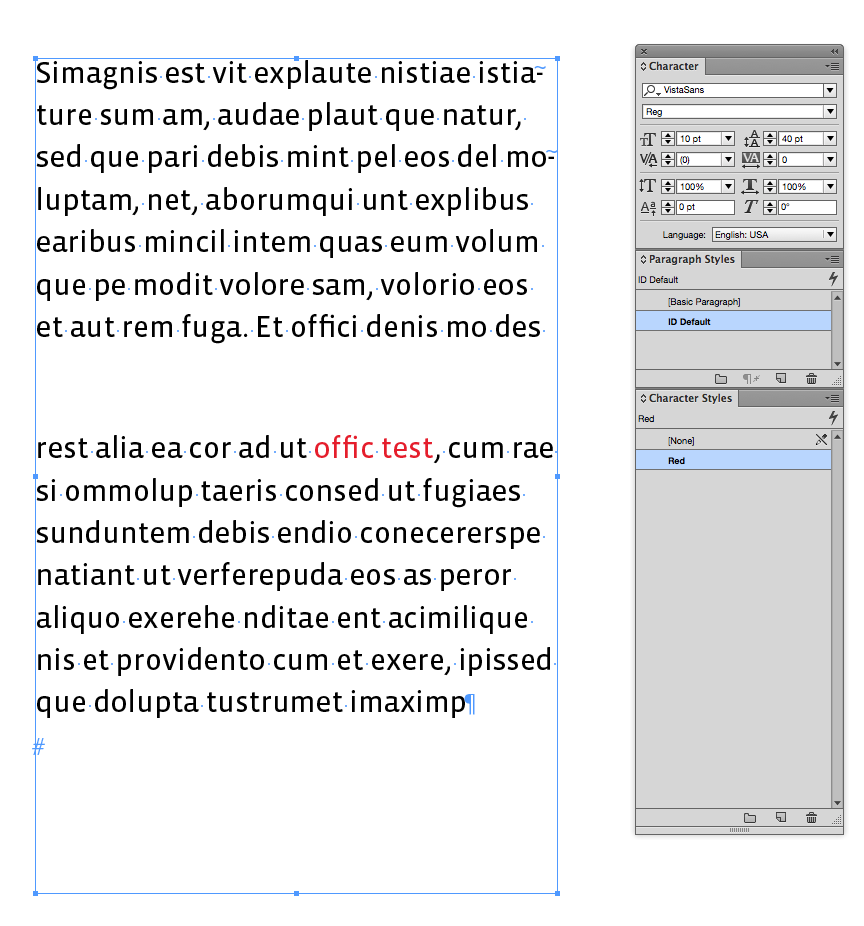Open the vertical scale 100% dropdown
Image resolution: width=864 pixels, height=926 pixels.
coord(728,187)
